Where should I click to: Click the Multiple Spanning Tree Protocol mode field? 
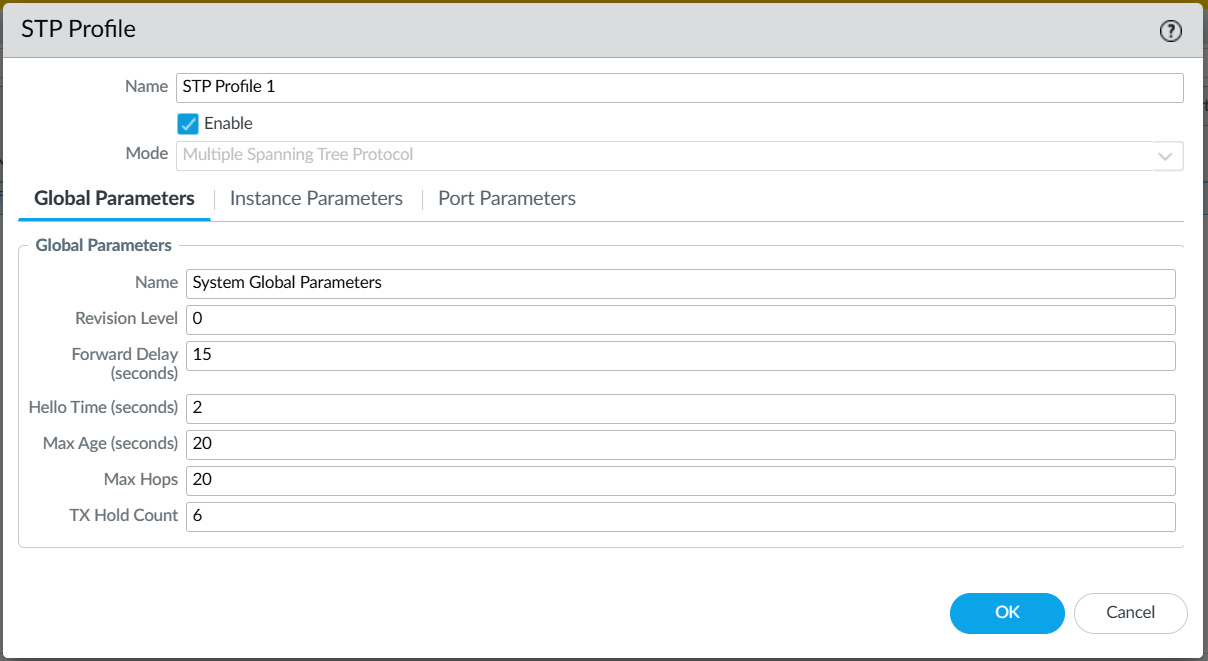[680, 156]
